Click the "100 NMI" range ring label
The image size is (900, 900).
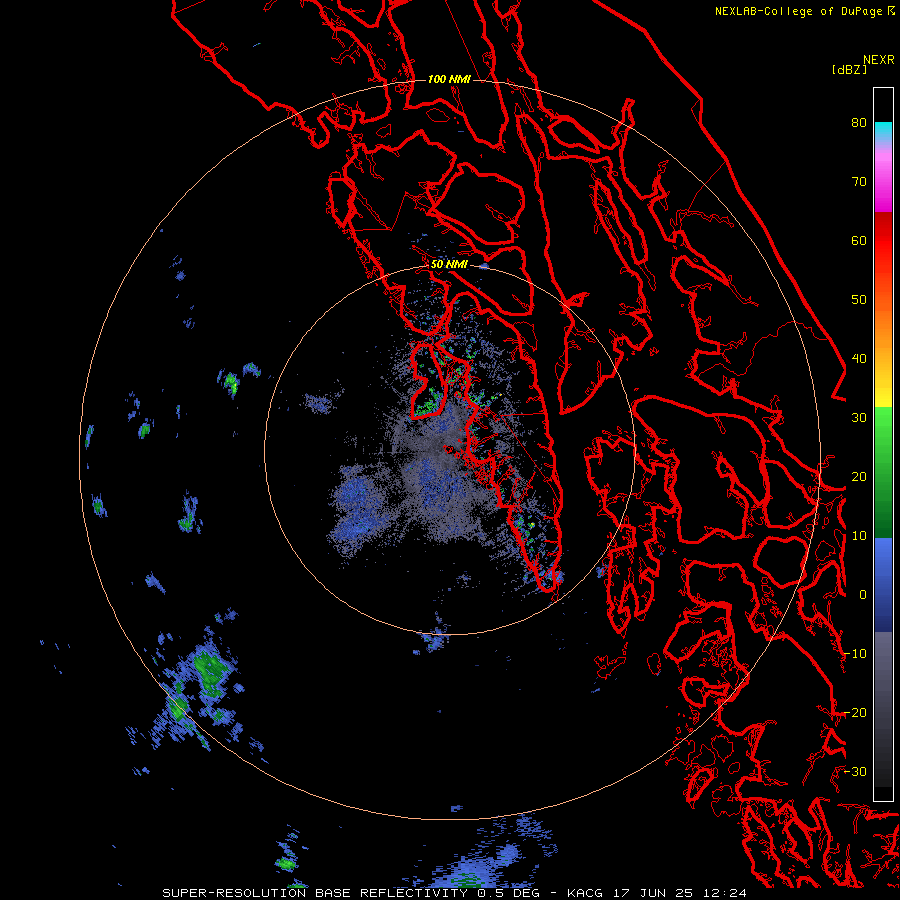point(449,79)
